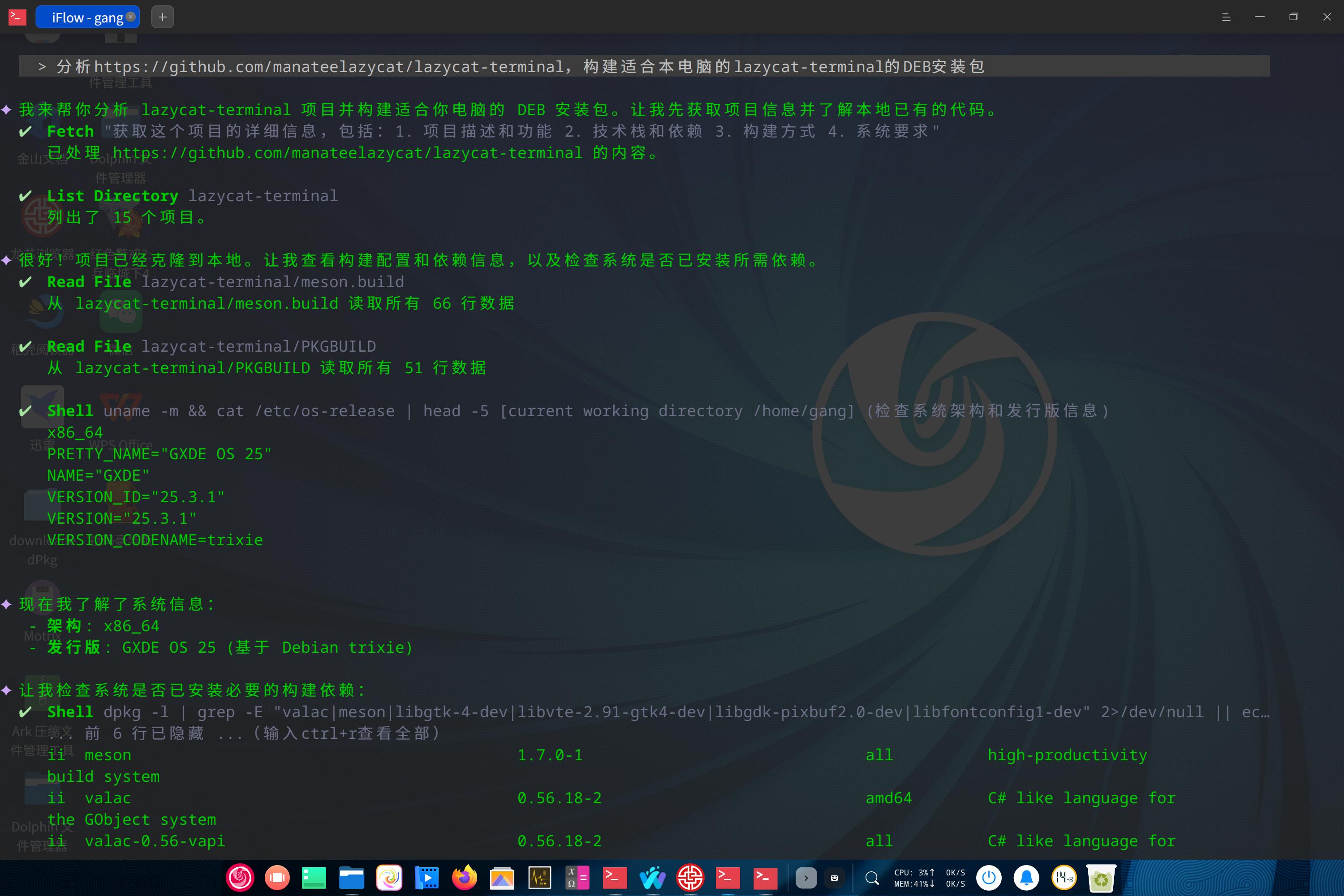Open the trash in dock
The width and height of the screenshot is (1344, 896).
1101,878
